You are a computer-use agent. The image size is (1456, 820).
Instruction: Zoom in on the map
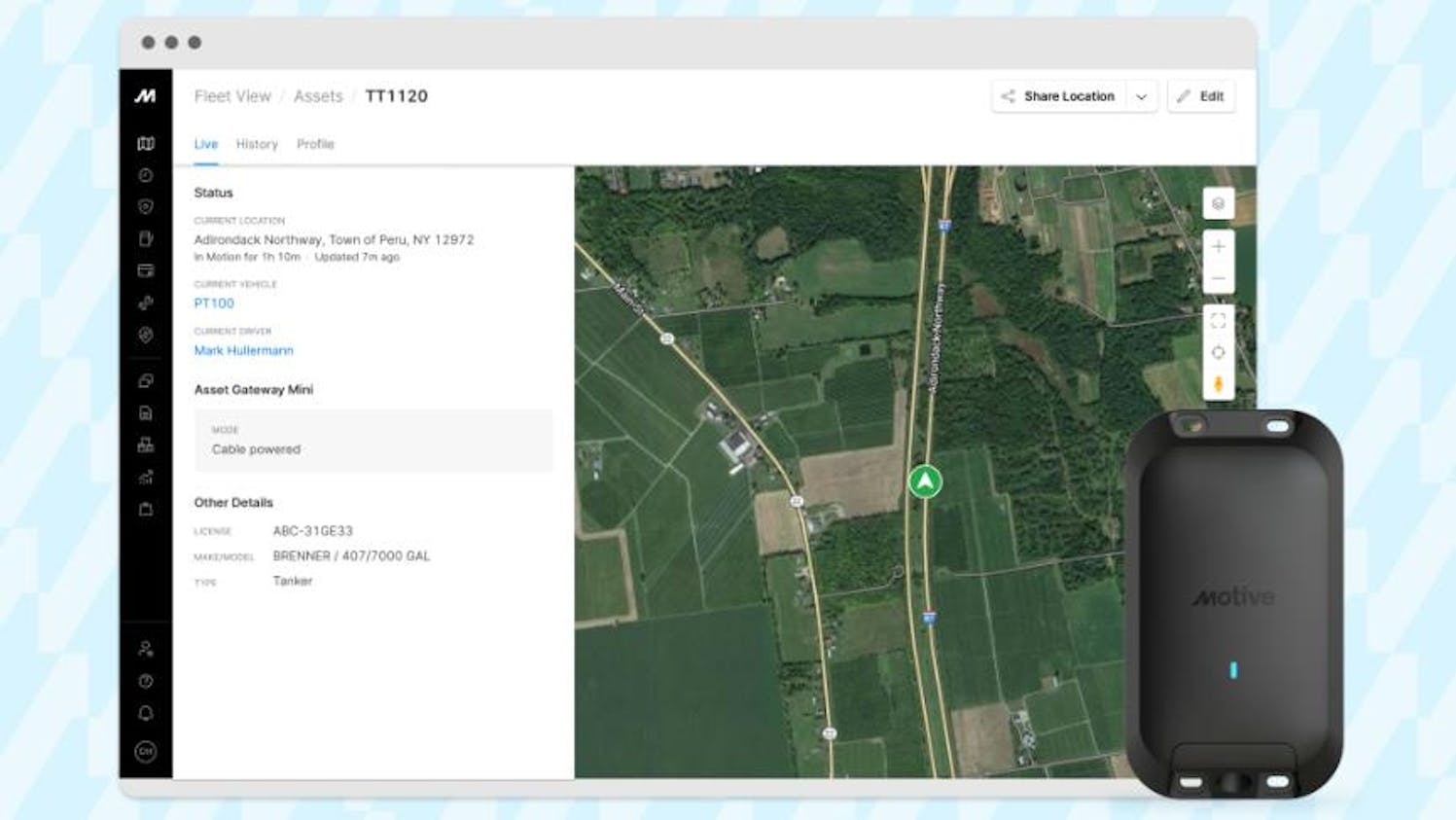1218,247
